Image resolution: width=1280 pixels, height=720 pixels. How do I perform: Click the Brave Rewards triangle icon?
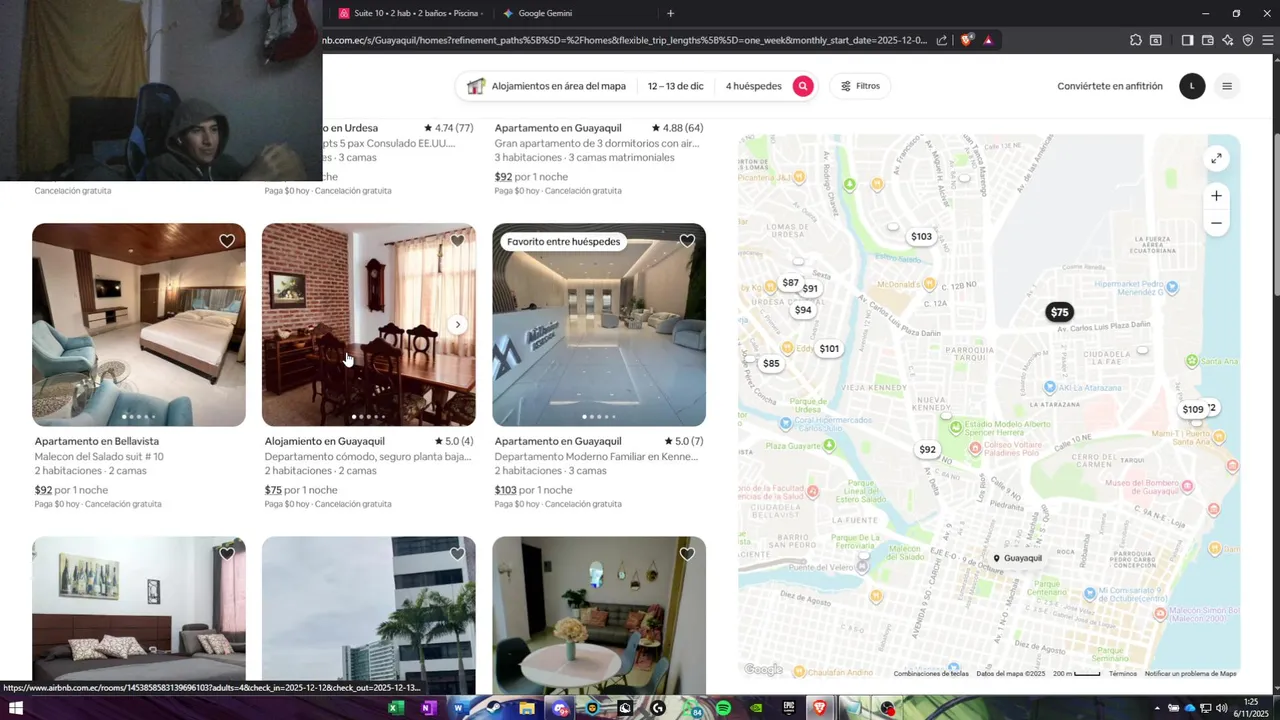pos(988,40)
